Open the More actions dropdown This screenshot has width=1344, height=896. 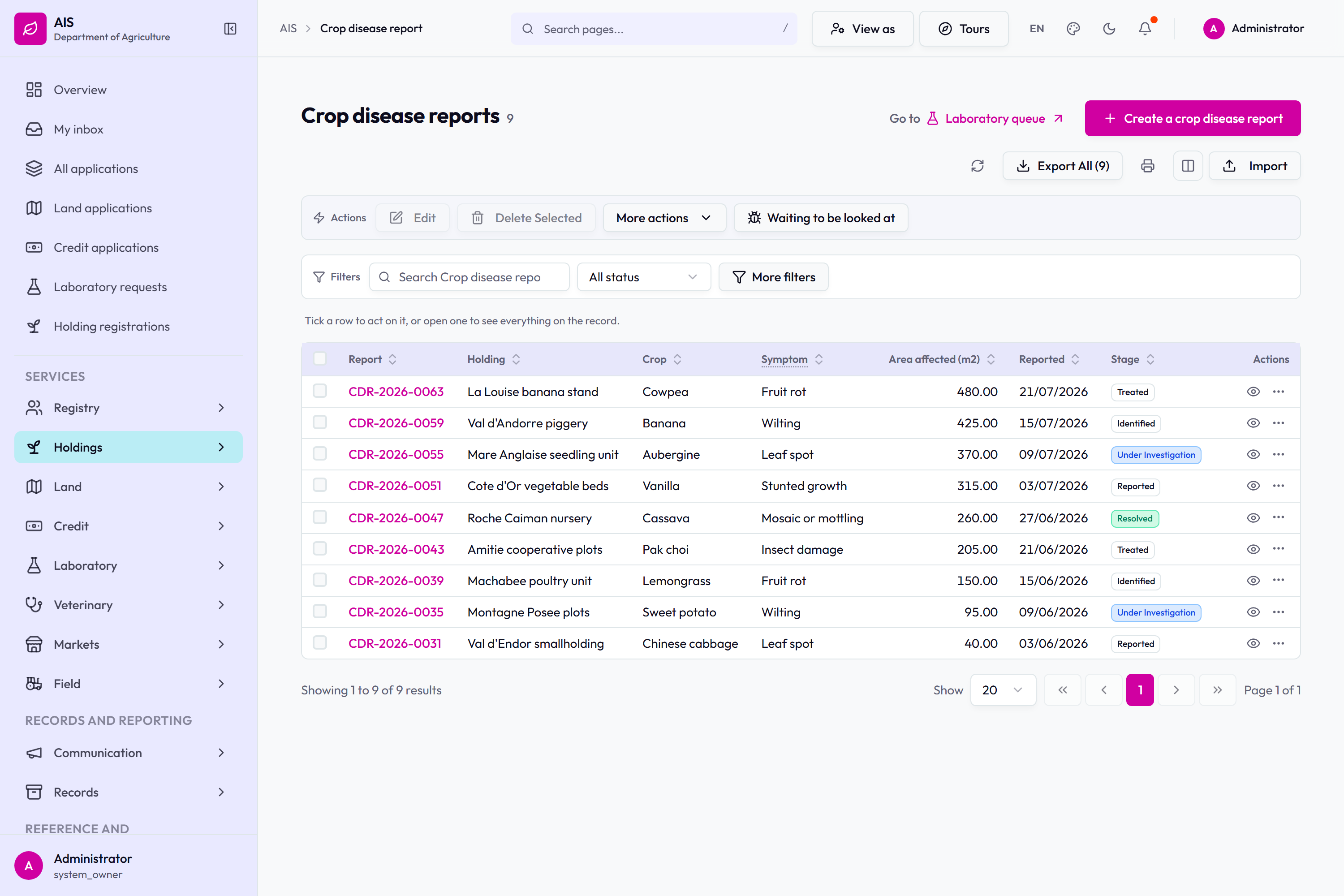coord(664,218)
